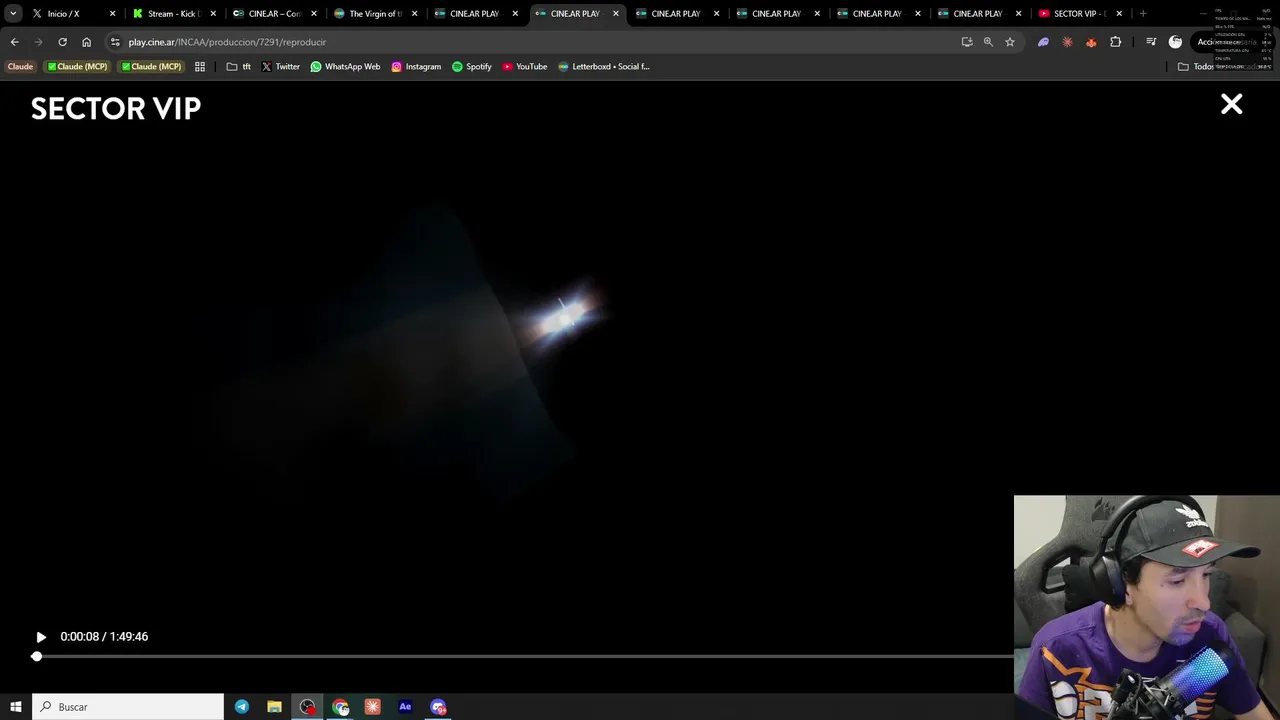Click the SECTOR VIP title heading
Viewport: 1280px width, 720px height.
(x=116, y=109)
